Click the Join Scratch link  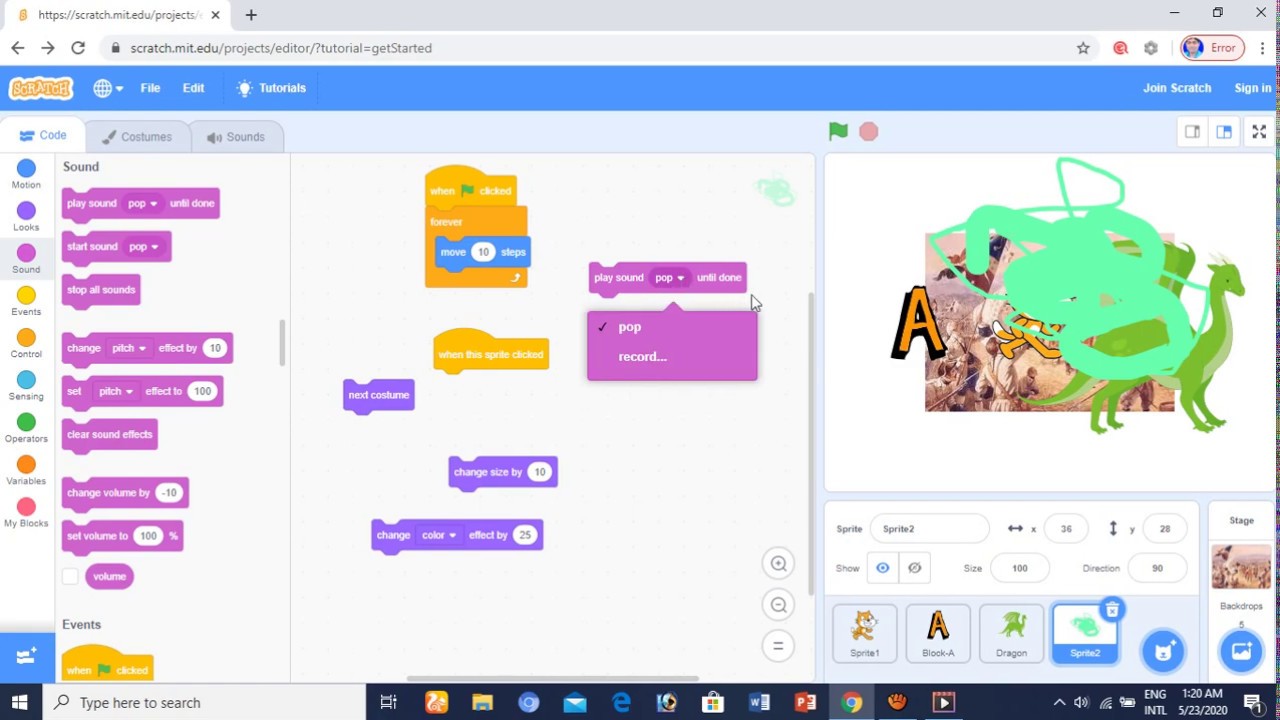[1177, 88]
